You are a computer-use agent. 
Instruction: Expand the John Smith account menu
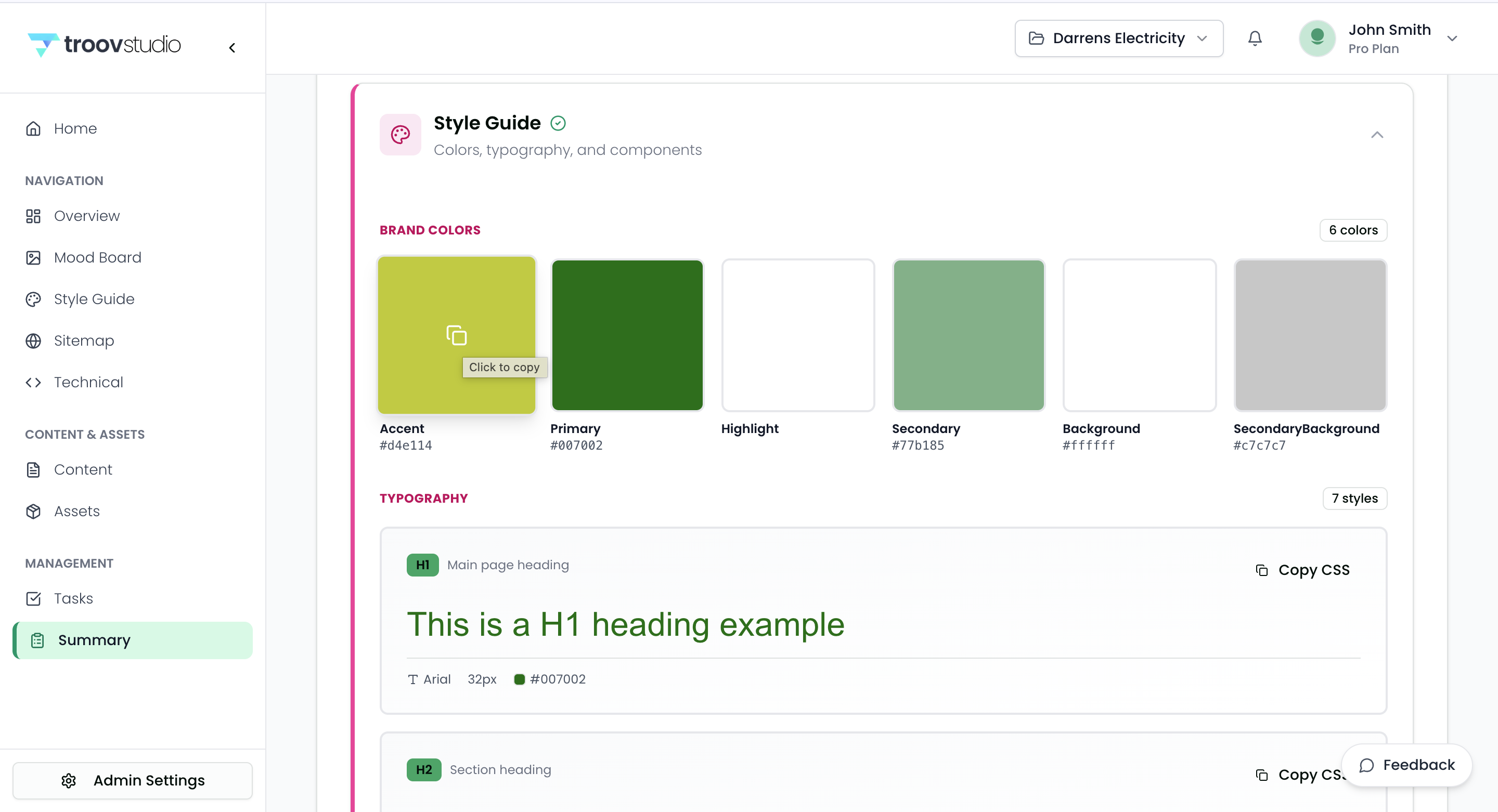(1452, 38)
